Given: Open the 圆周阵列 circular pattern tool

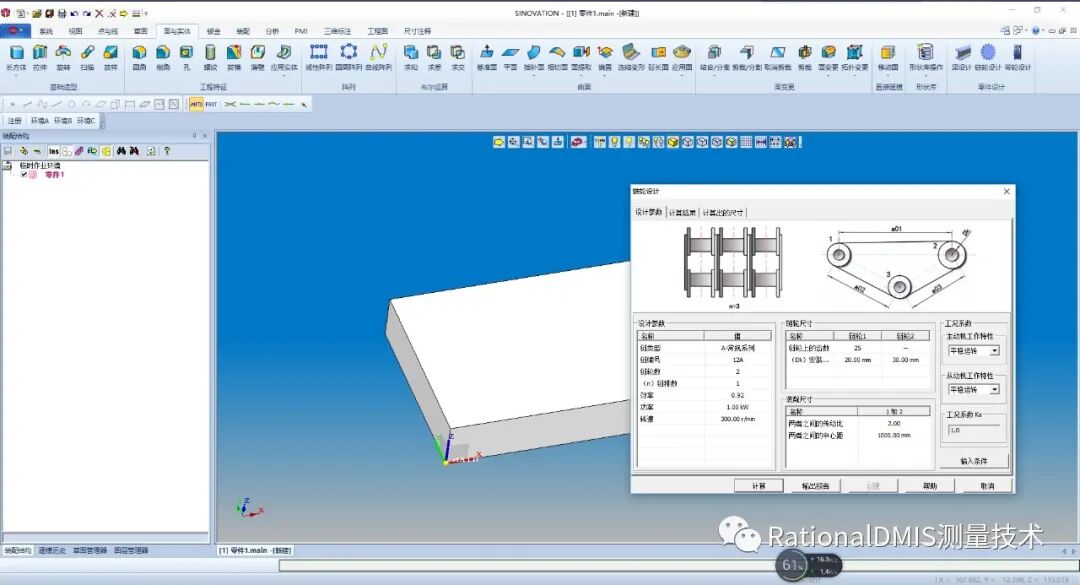Looking at the screenshot, I should [x=349, y=57].
